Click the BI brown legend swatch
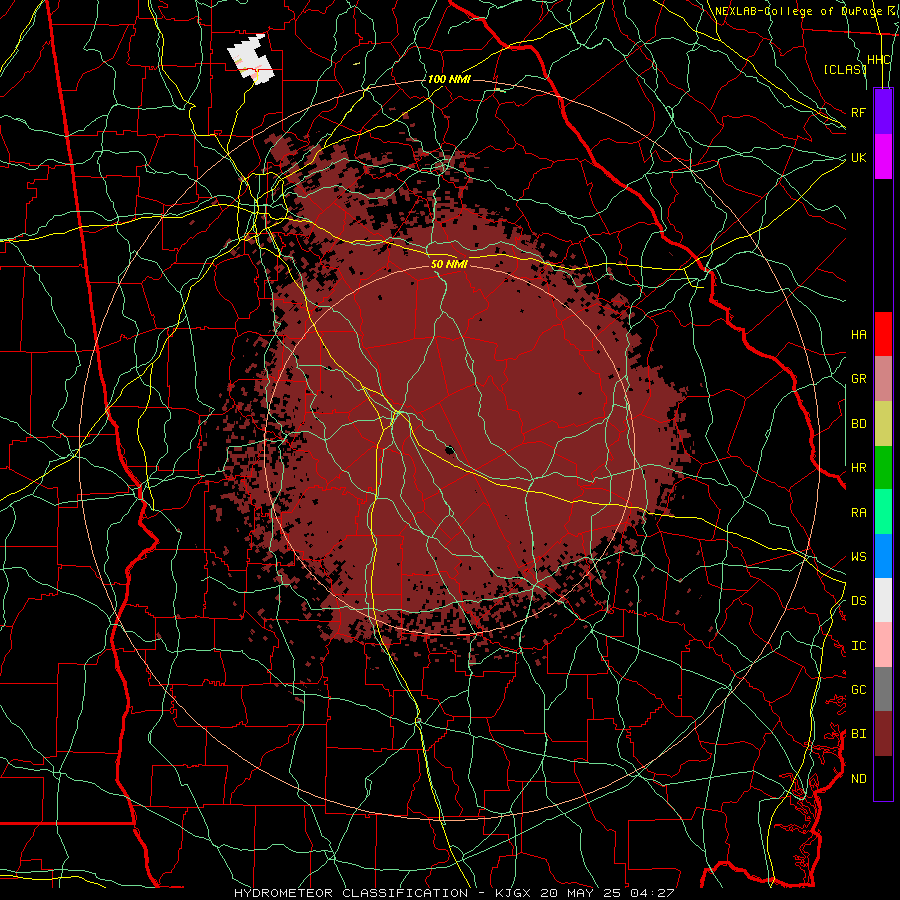This screenshot has height=900, width=900. (883, 734)
